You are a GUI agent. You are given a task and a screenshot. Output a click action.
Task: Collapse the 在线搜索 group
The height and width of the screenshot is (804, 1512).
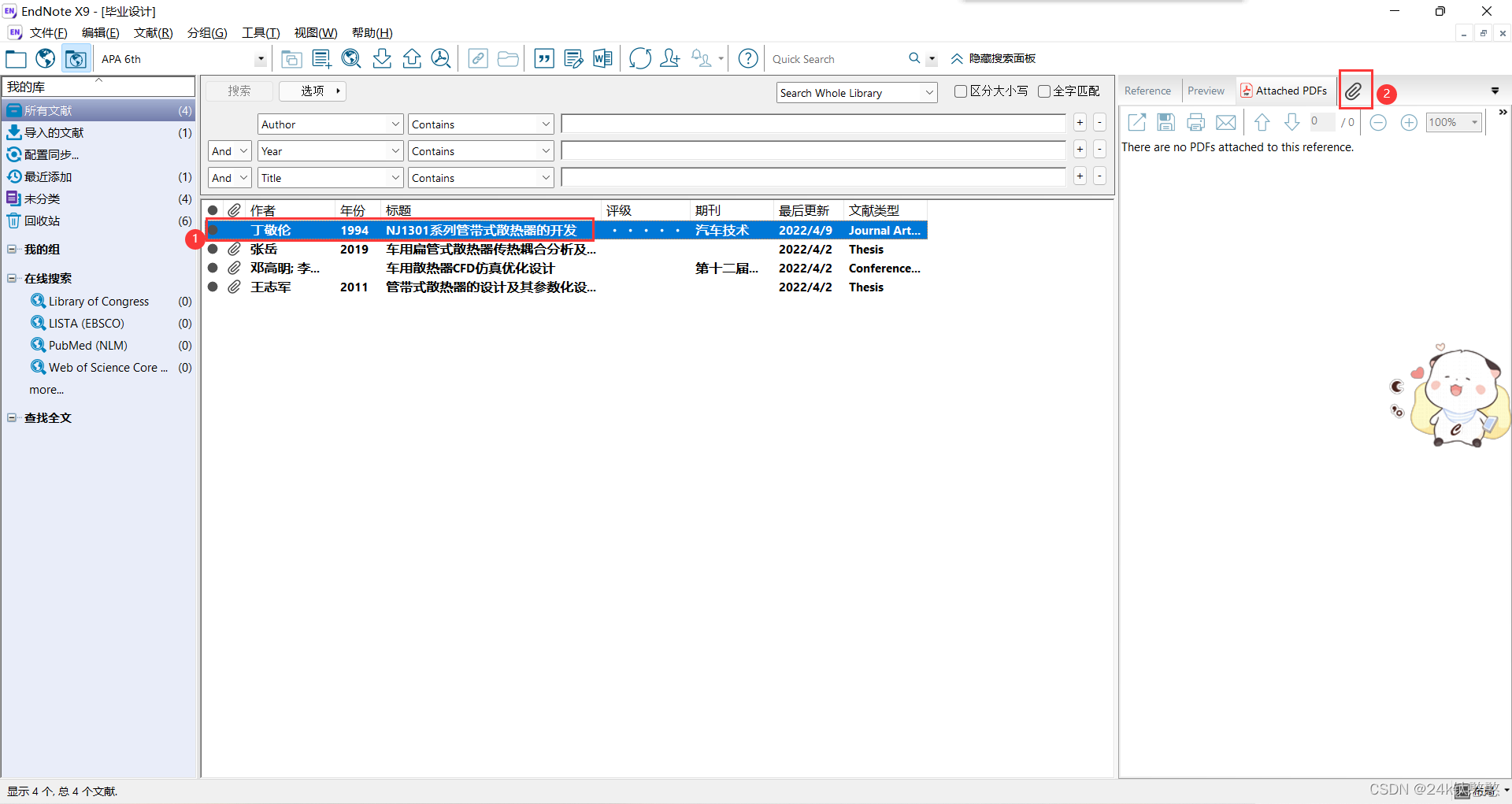point(12,278)
